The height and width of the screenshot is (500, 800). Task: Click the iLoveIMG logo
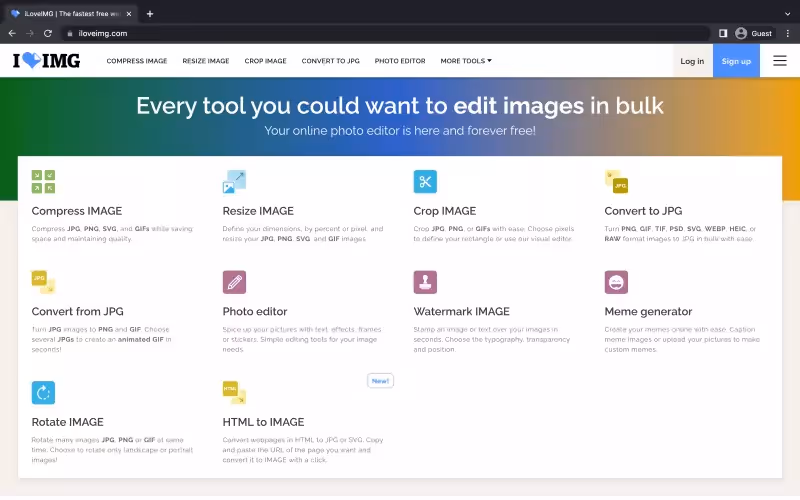point(46,61)
